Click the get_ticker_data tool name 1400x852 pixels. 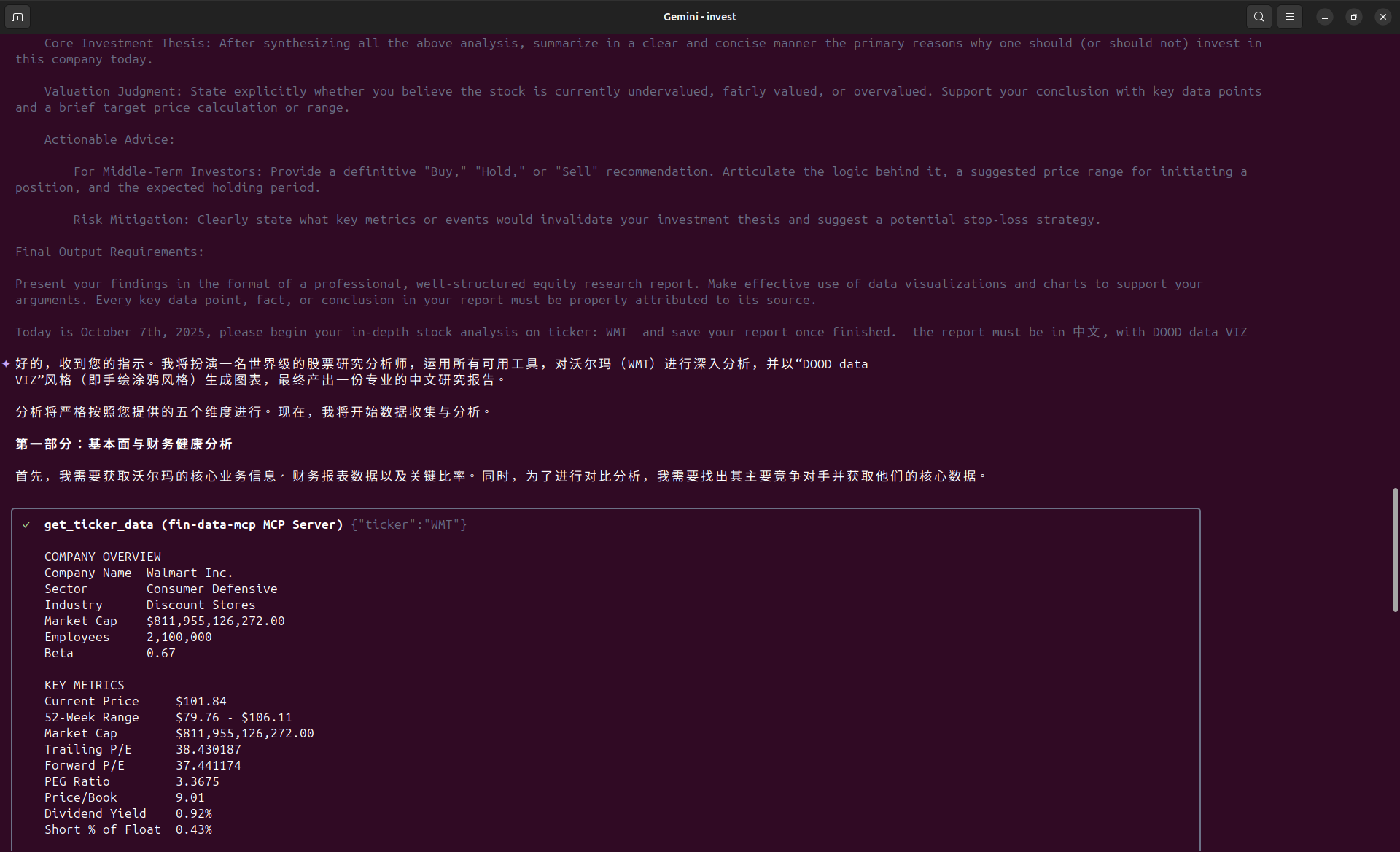(x=98, y=524)
